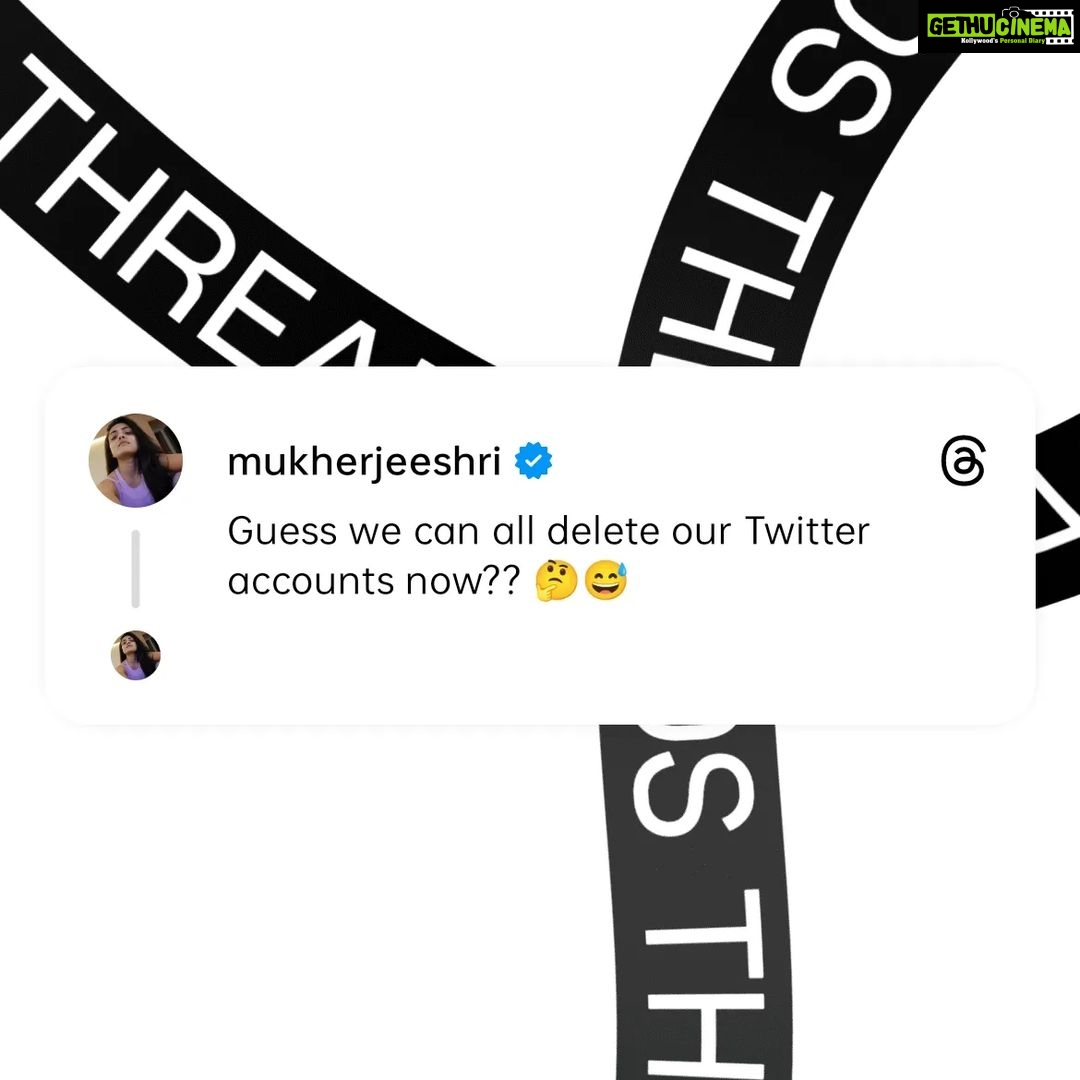The image size is (1080, 1080).
Task: Click the film strip holes beside Personal Diary tagline
Action: [x=1059, y=41]
